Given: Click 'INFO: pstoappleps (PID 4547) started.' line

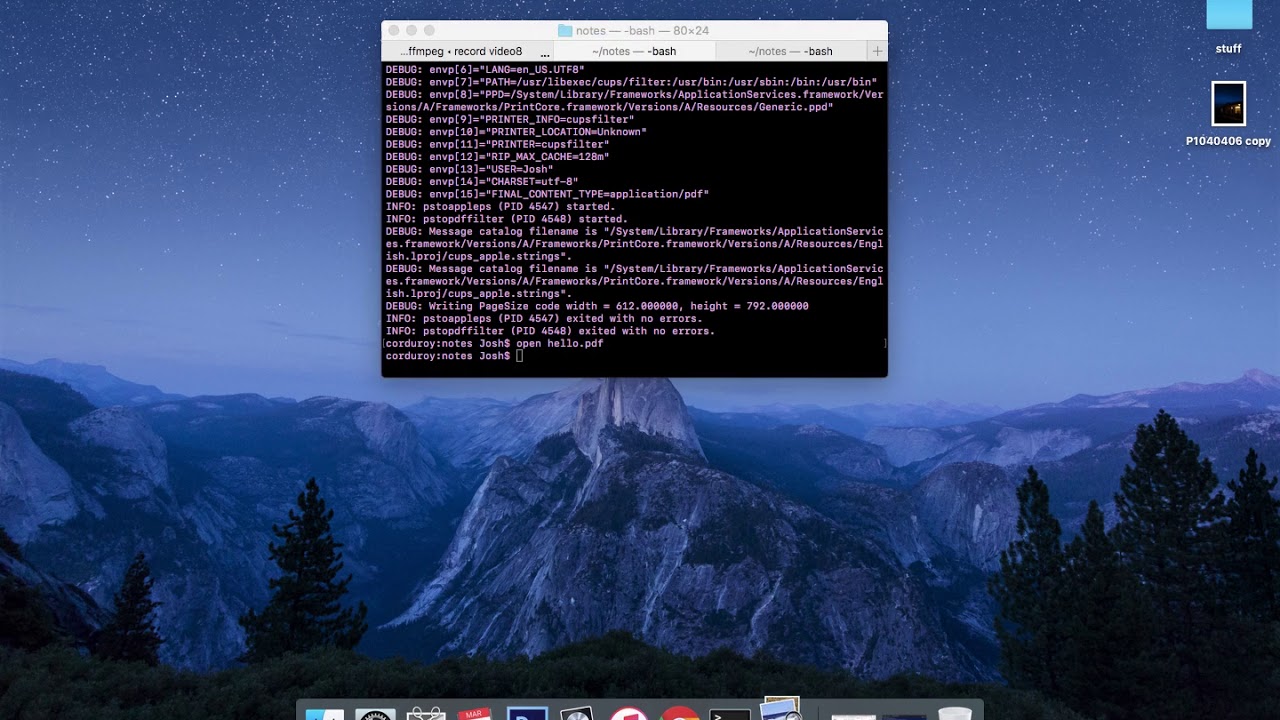Looking at the screenshot, I should pos(500,206).
